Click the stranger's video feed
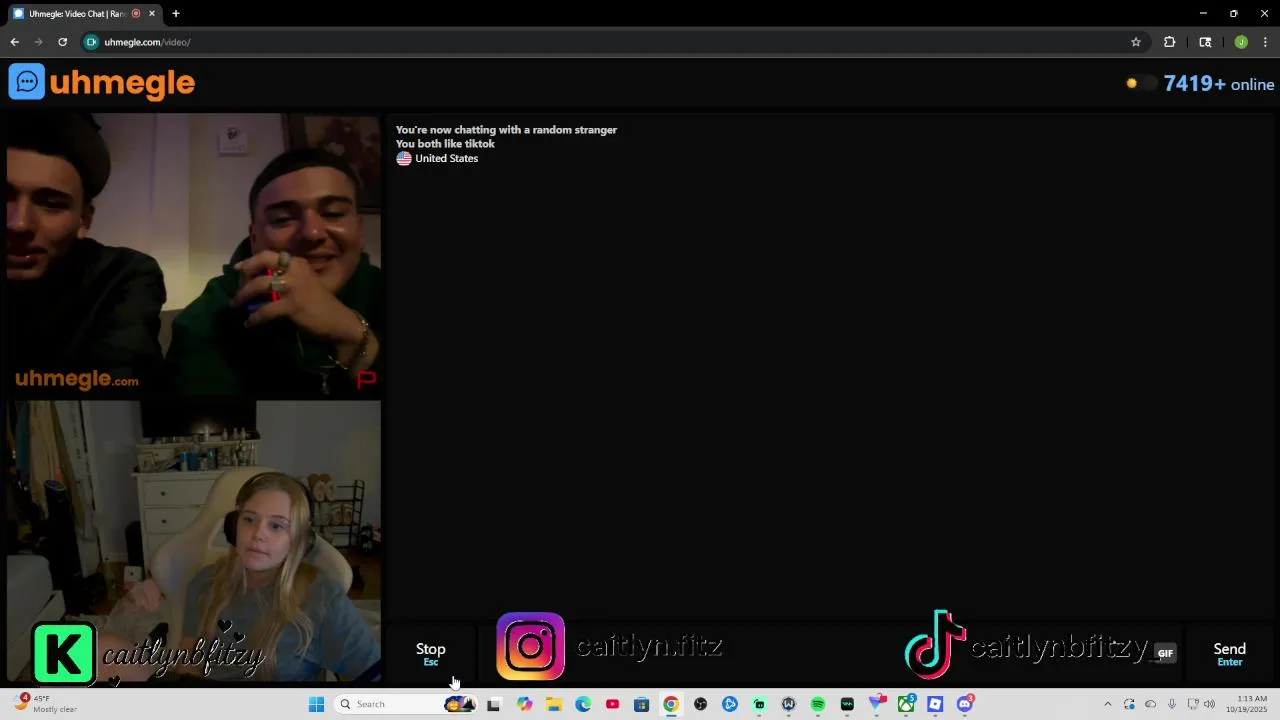The width and height of the screenshot is (1280, 720). 194,255
